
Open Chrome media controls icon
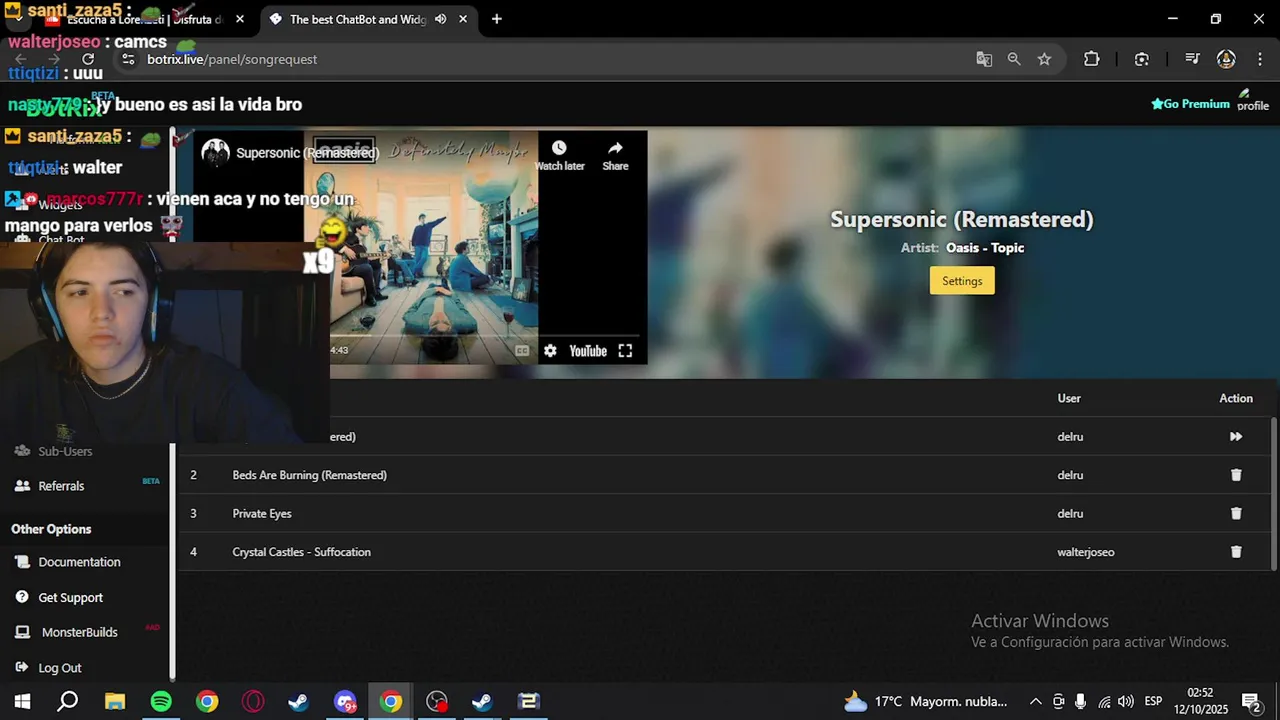pos(1192,59)
